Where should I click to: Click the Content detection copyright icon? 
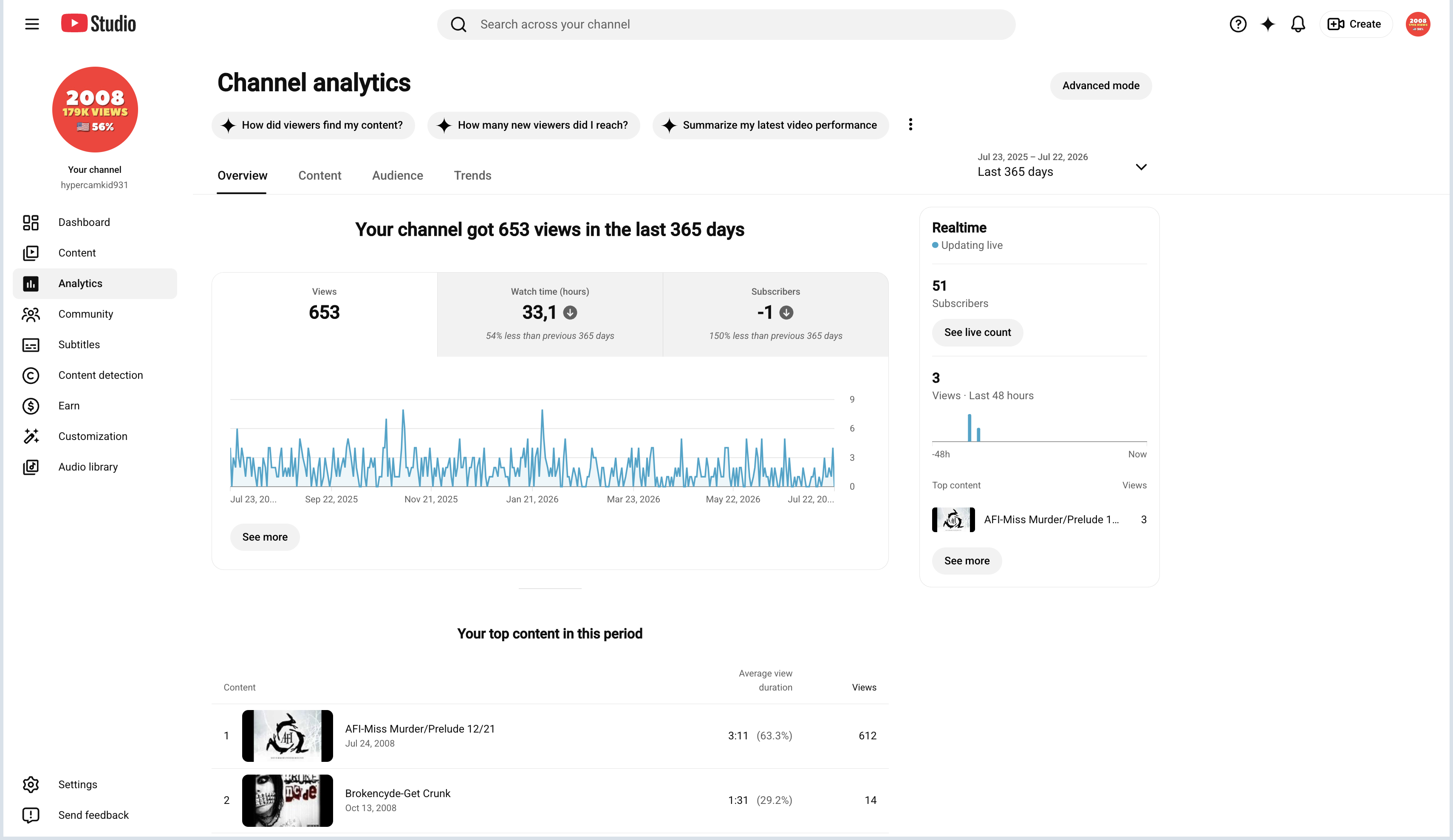pos(31,375)
